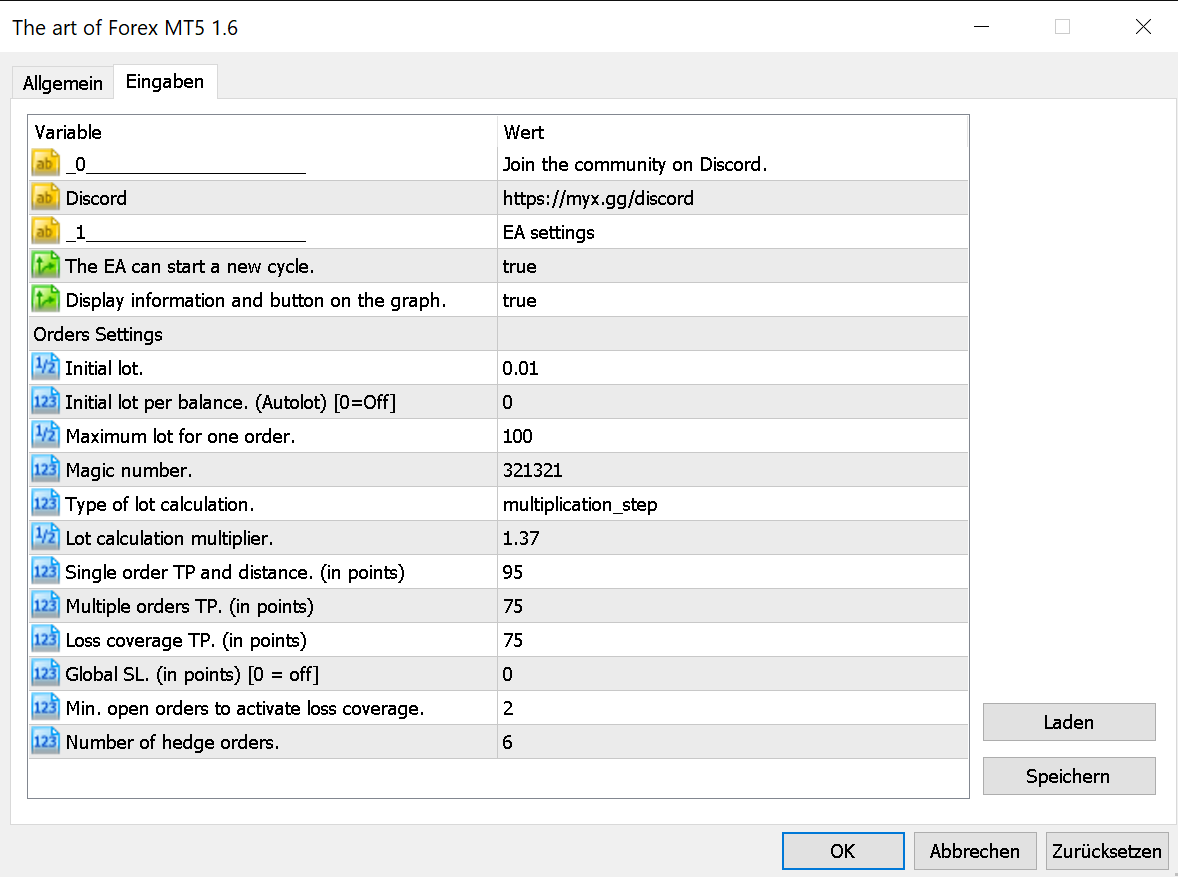Select the Discord URL value field
This screenshot has height=877, width=1178.
[x=732, y=198]
